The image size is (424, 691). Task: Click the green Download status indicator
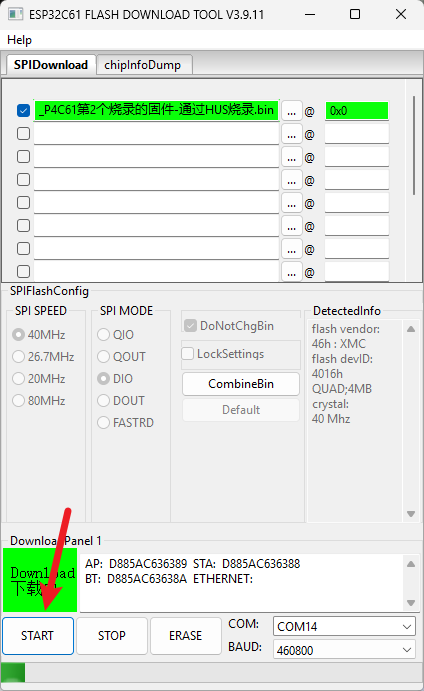tap(40, 580)
